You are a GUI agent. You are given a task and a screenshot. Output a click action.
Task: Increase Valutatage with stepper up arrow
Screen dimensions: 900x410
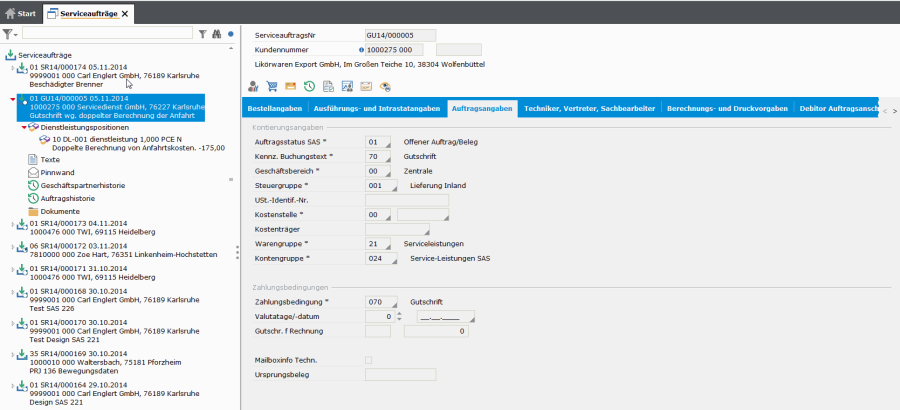[399, 314]
